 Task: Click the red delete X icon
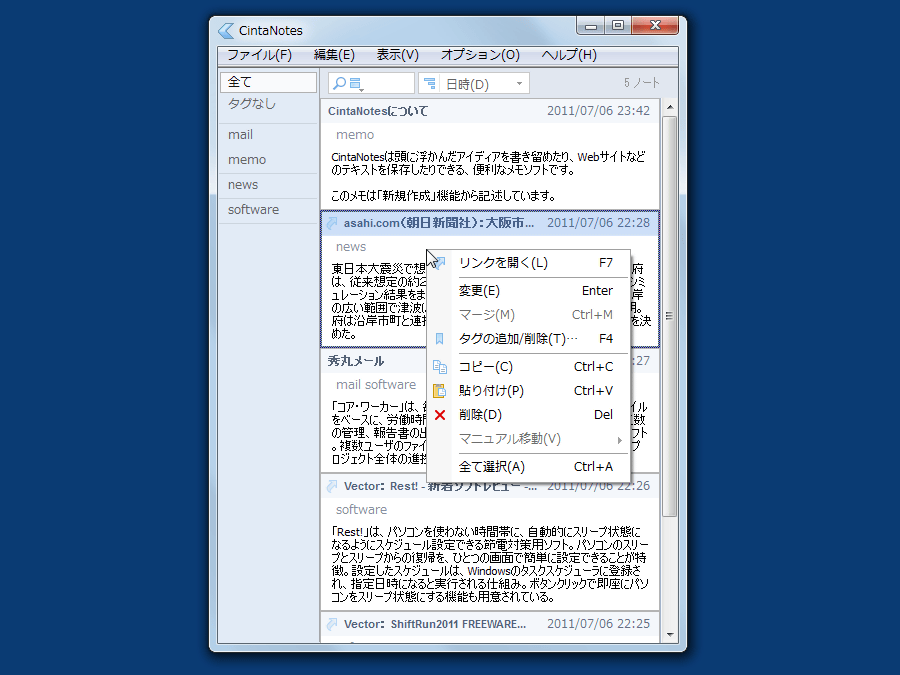[440, 415]
